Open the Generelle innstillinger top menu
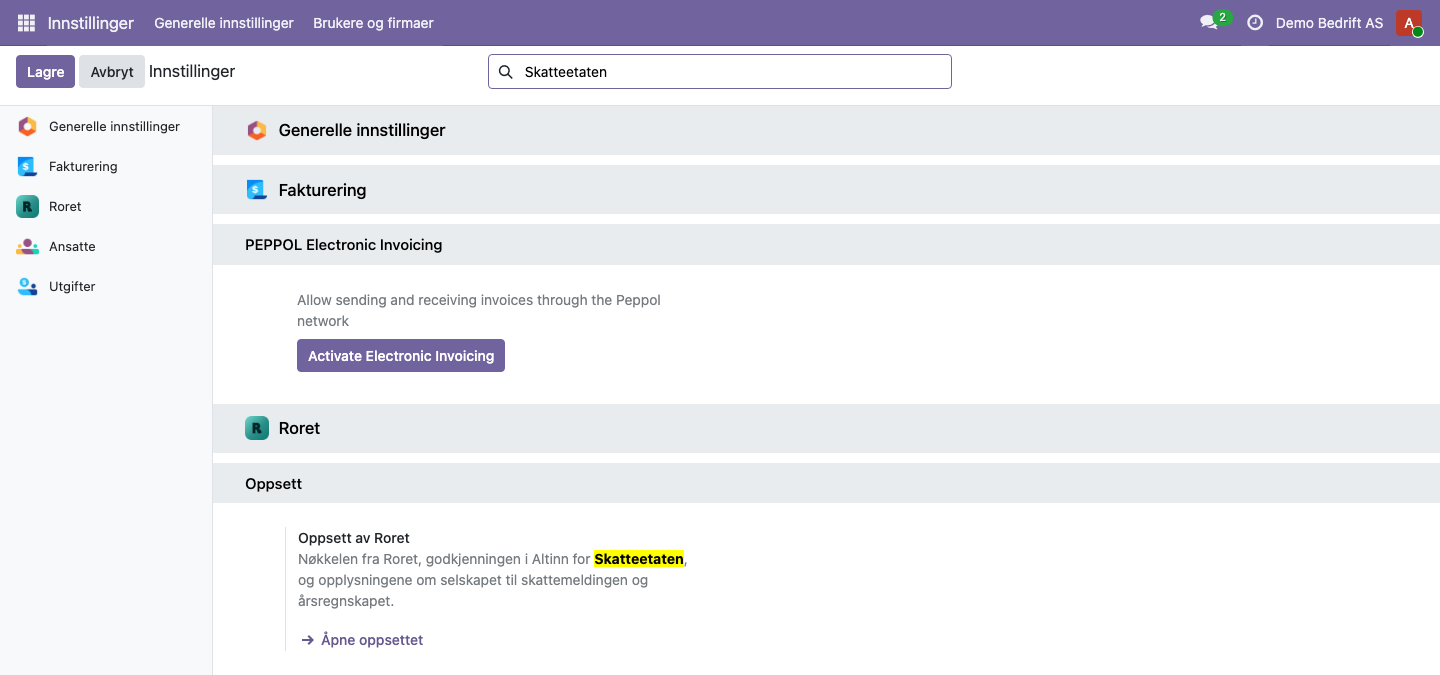Image resolution: width=1440 pixels, height=675 pixels. (x=224, y=23)
